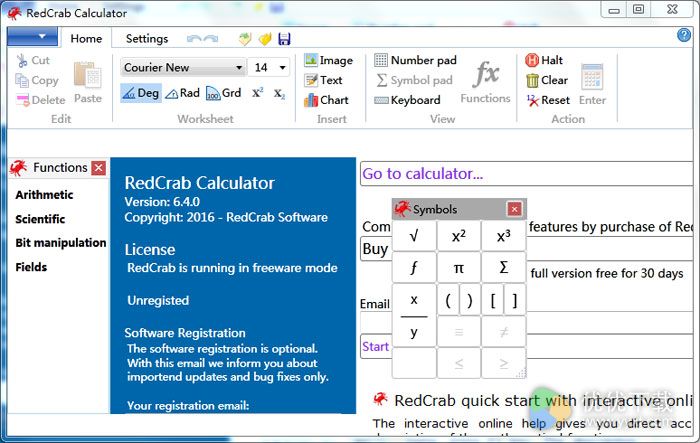Click the Start link
This screenshot has width=700, height=443.
[x=375, y=347]
